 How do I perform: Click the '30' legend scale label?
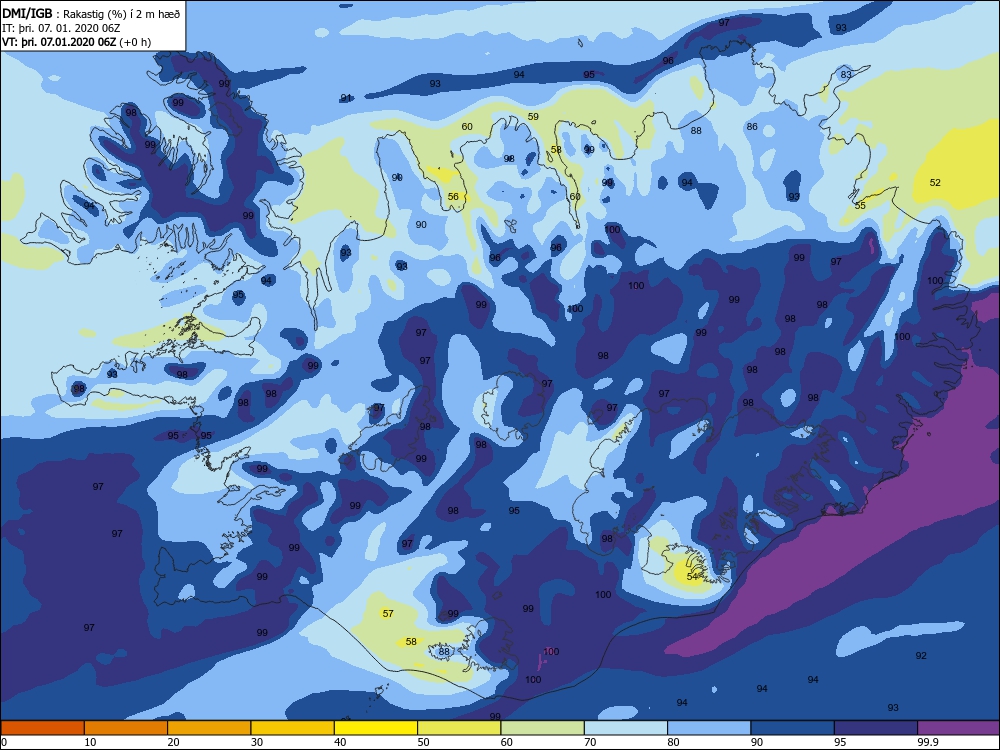[257, 742]
